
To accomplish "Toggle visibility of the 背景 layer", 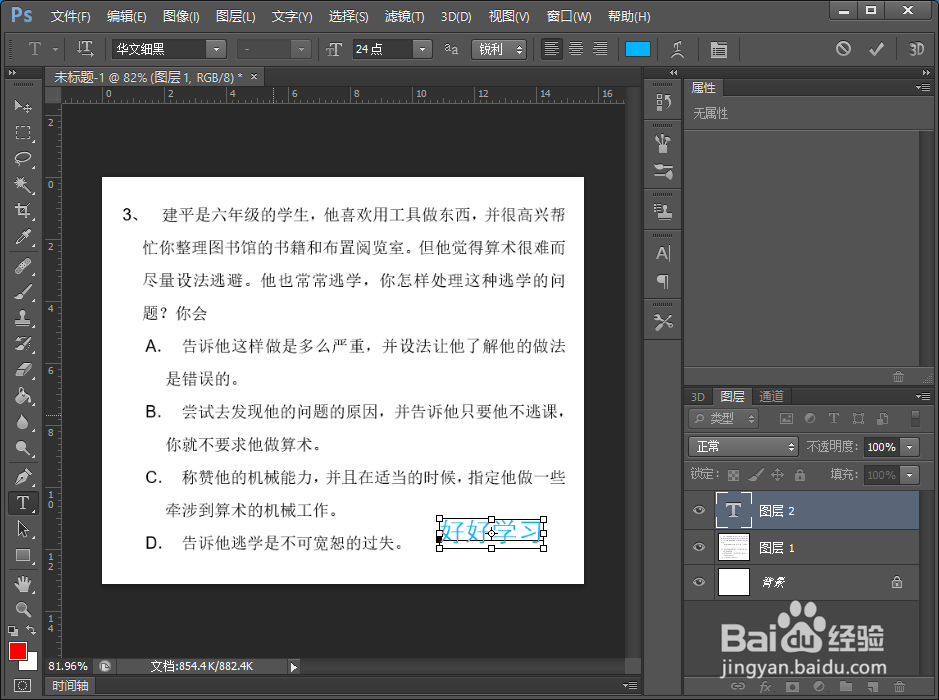I will click(698, 582).
